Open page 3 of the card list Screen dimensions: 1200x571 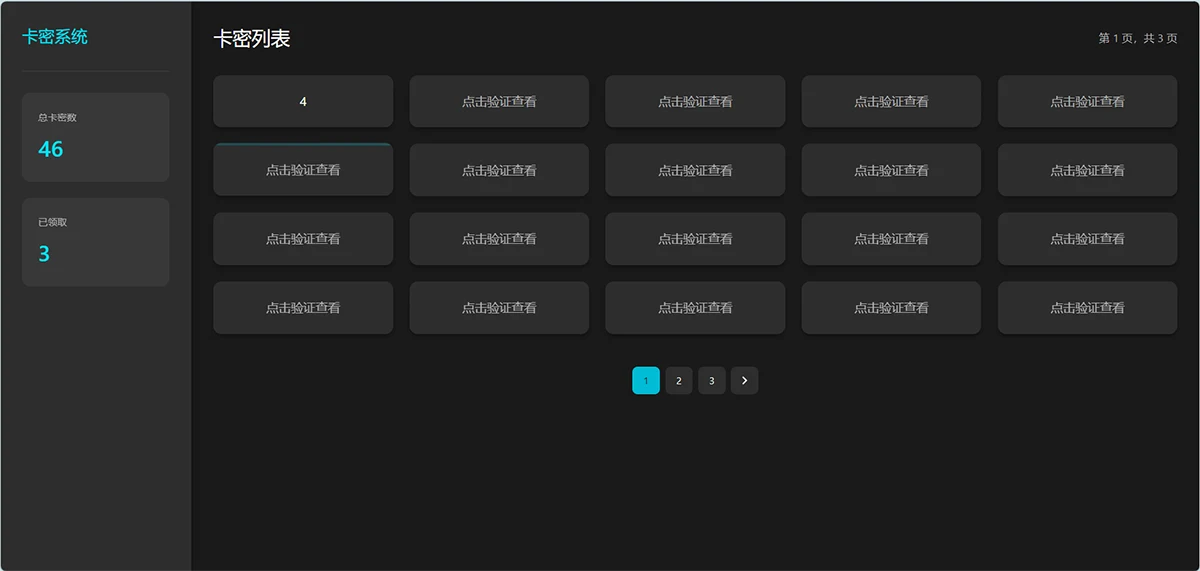coord(711,380)
